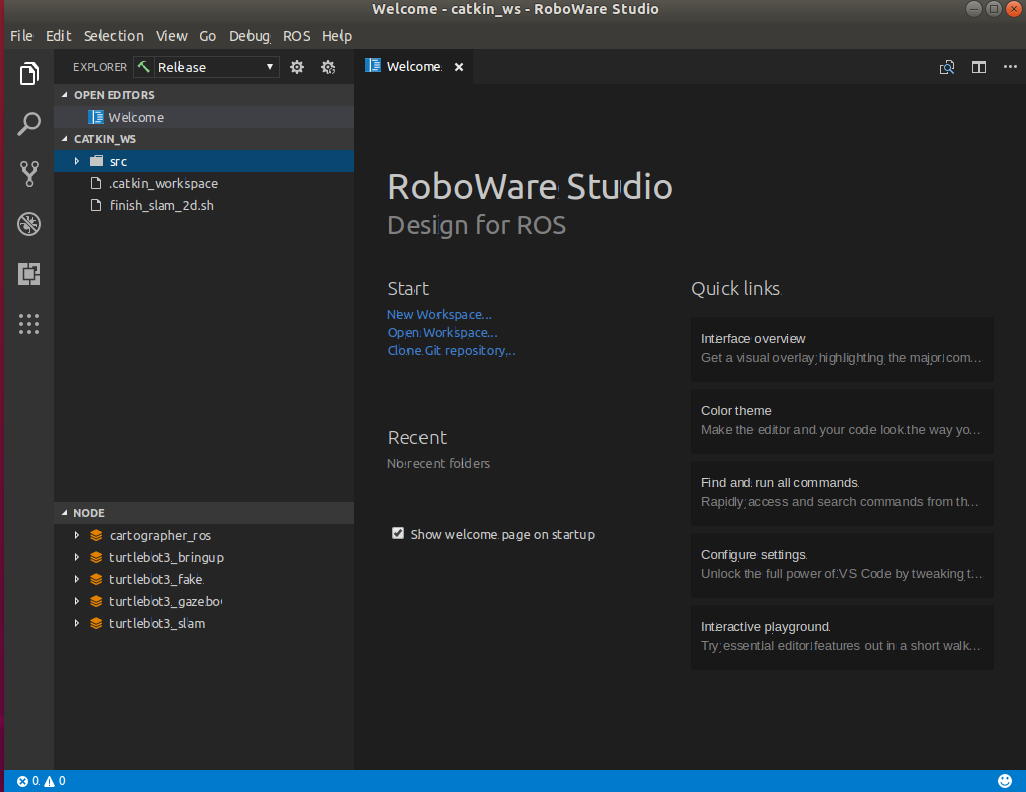Open the Help menu
1026x792 pixels.
pyautogui.click(x=337, y=36)
